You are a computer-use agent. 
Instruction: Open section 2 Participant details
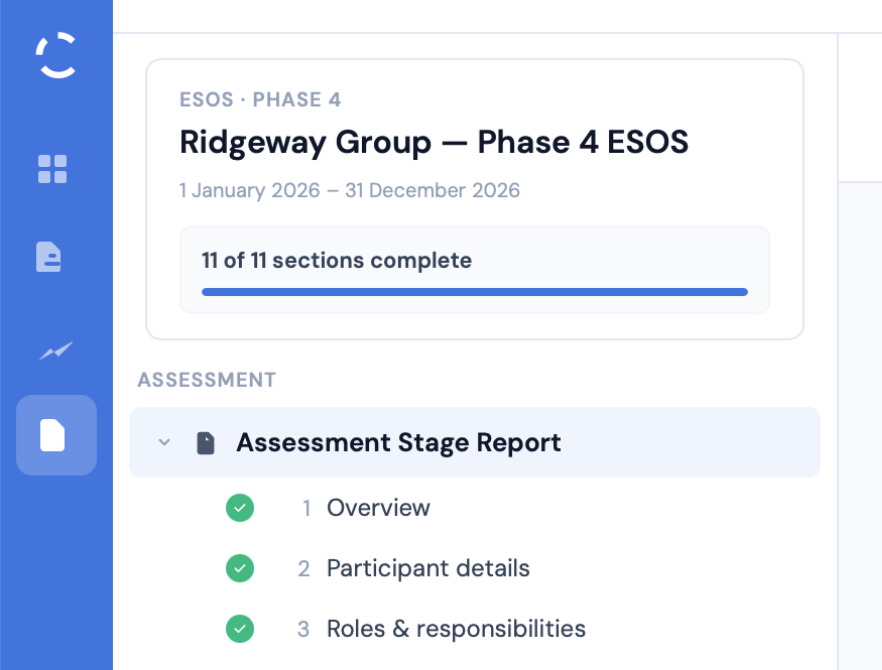428,568
